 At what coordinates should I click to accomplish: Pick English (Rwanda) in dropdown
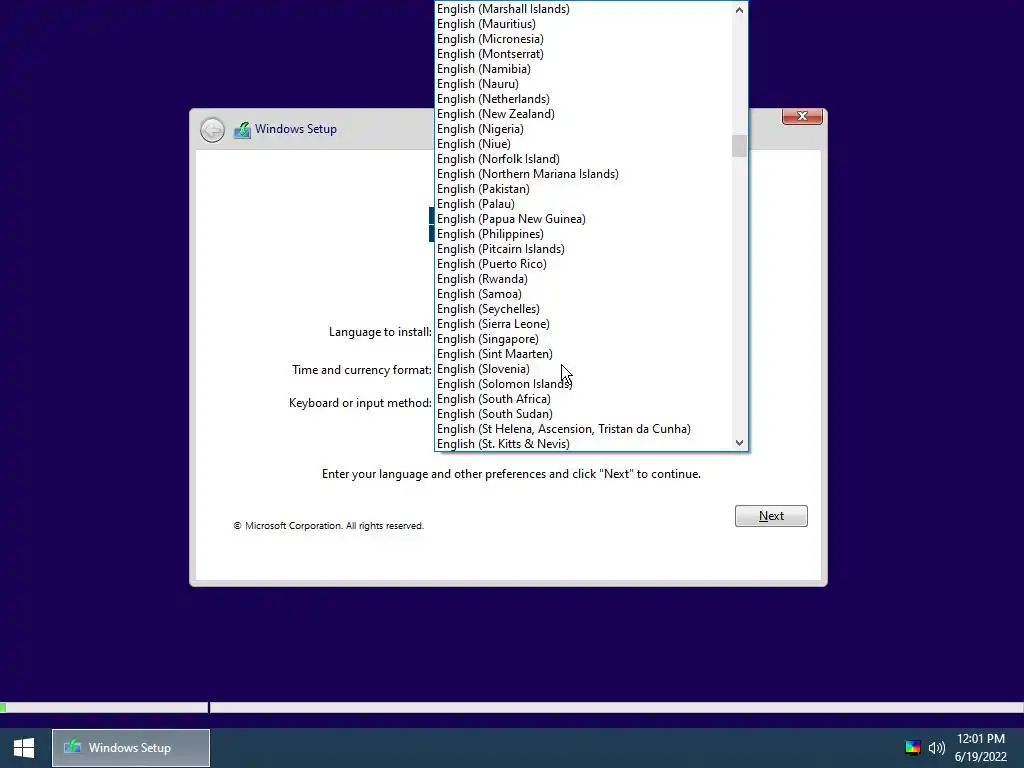click(x=583, y=280)
